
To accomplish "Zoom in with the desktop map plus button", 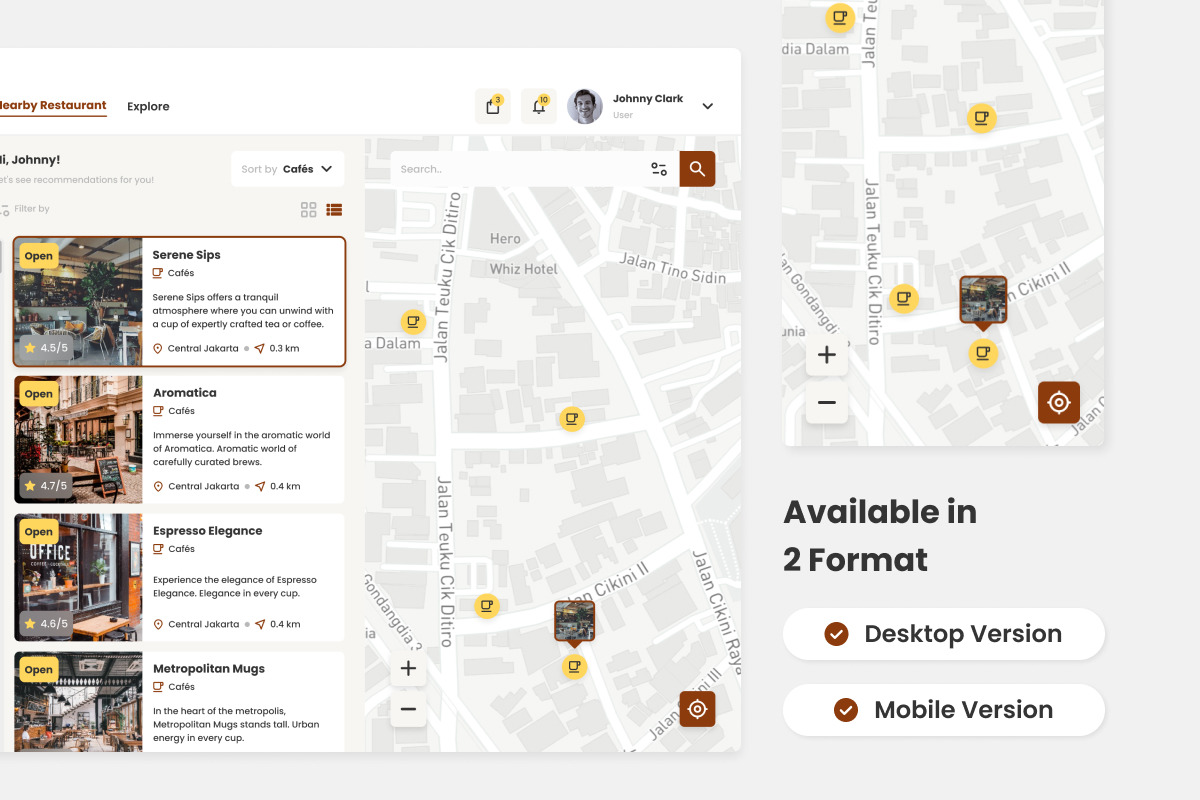I will 408,669.
